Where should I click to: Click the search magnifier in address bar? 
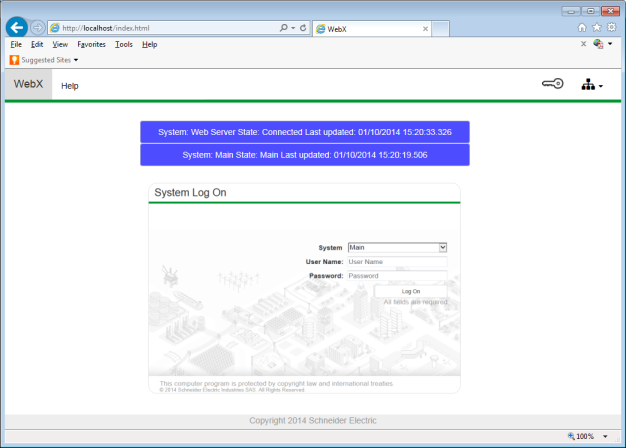tap(285, 28)
